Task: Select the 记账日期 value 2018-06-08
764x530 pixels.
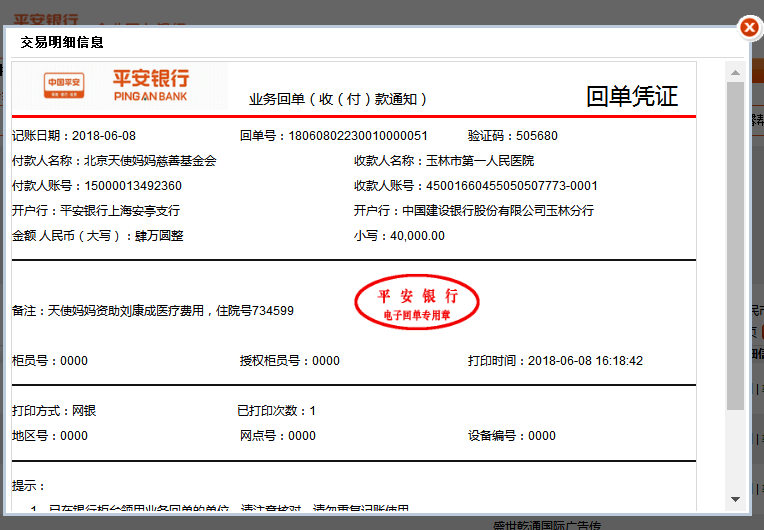Action: [x=104, y=136]
